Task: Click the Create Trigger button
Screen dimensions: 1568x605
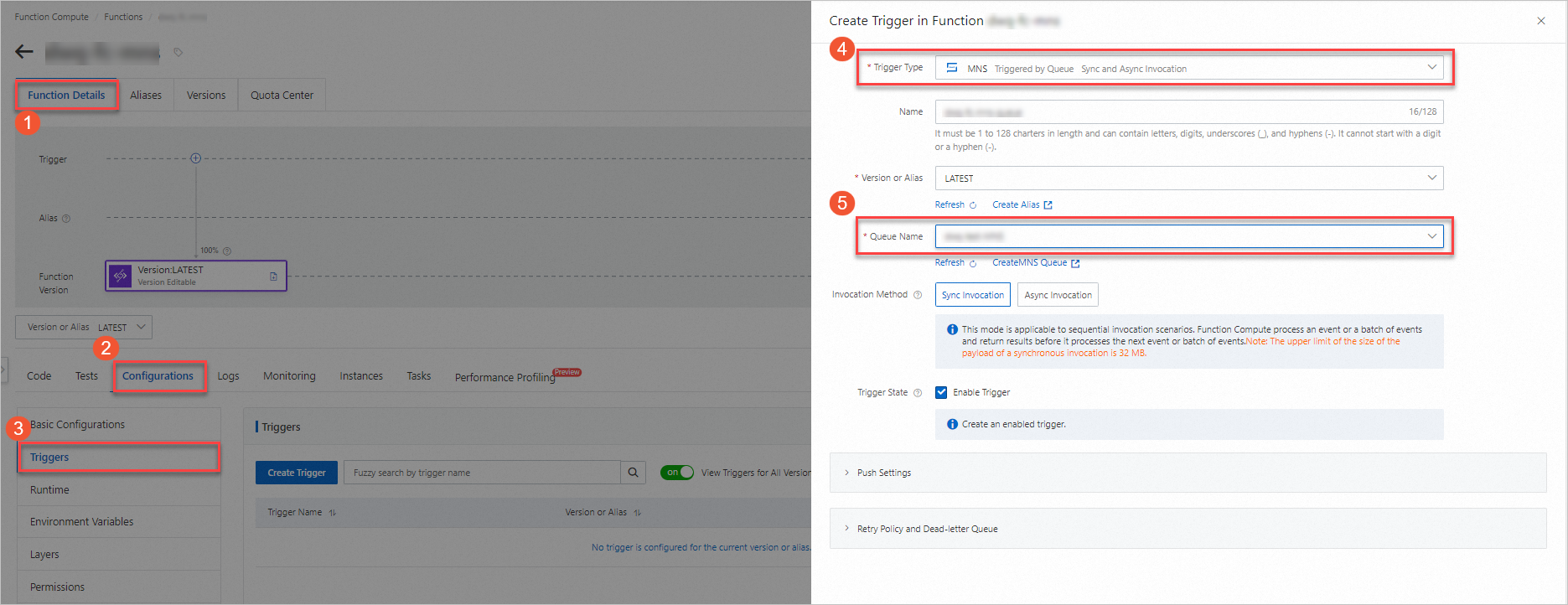Action: pos(297,473)
